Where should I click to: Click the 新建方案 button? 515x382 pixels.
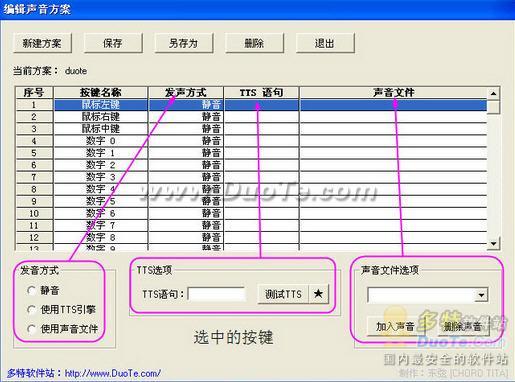point(42,43)
